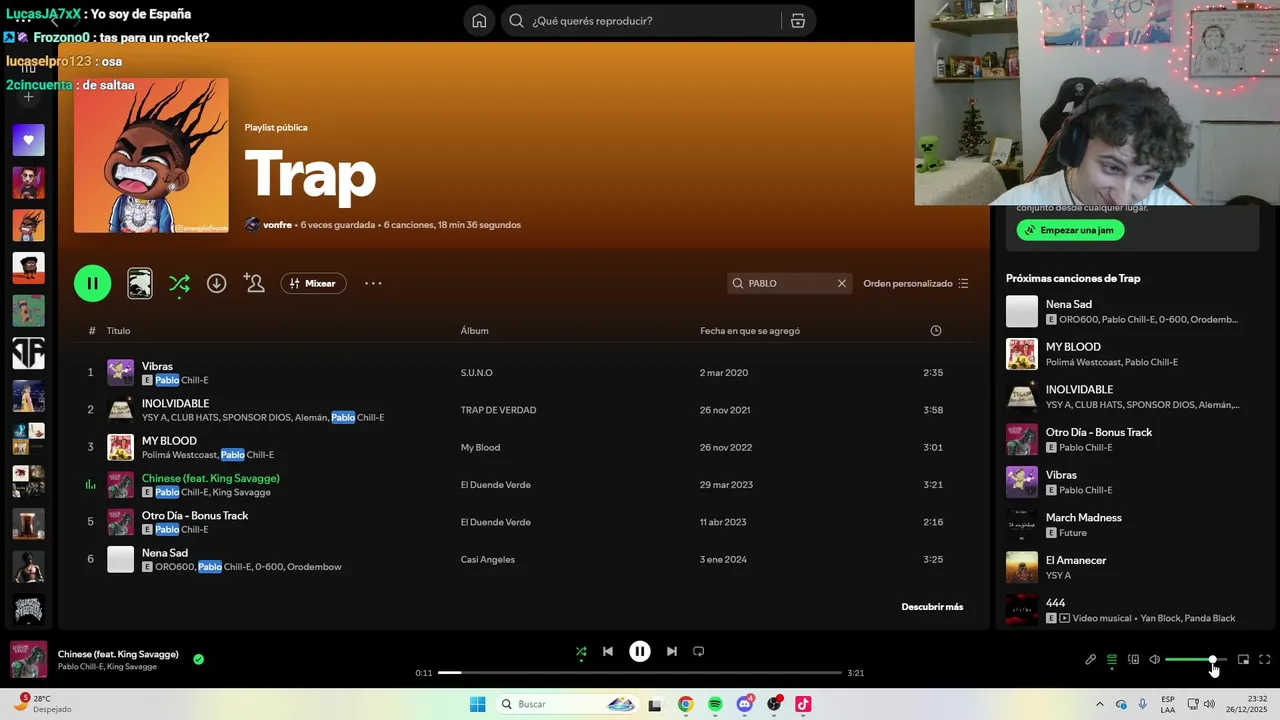
Task: Toggle shuffle in the player bar
Action: pos(581,652)
